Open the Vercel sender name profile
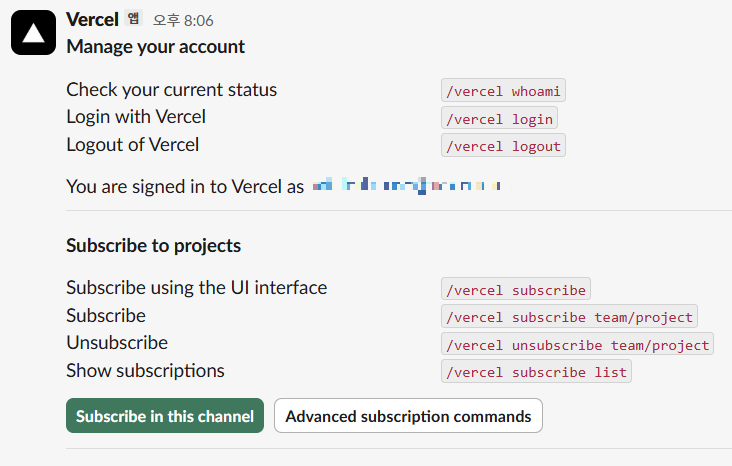 coord(93,20)
